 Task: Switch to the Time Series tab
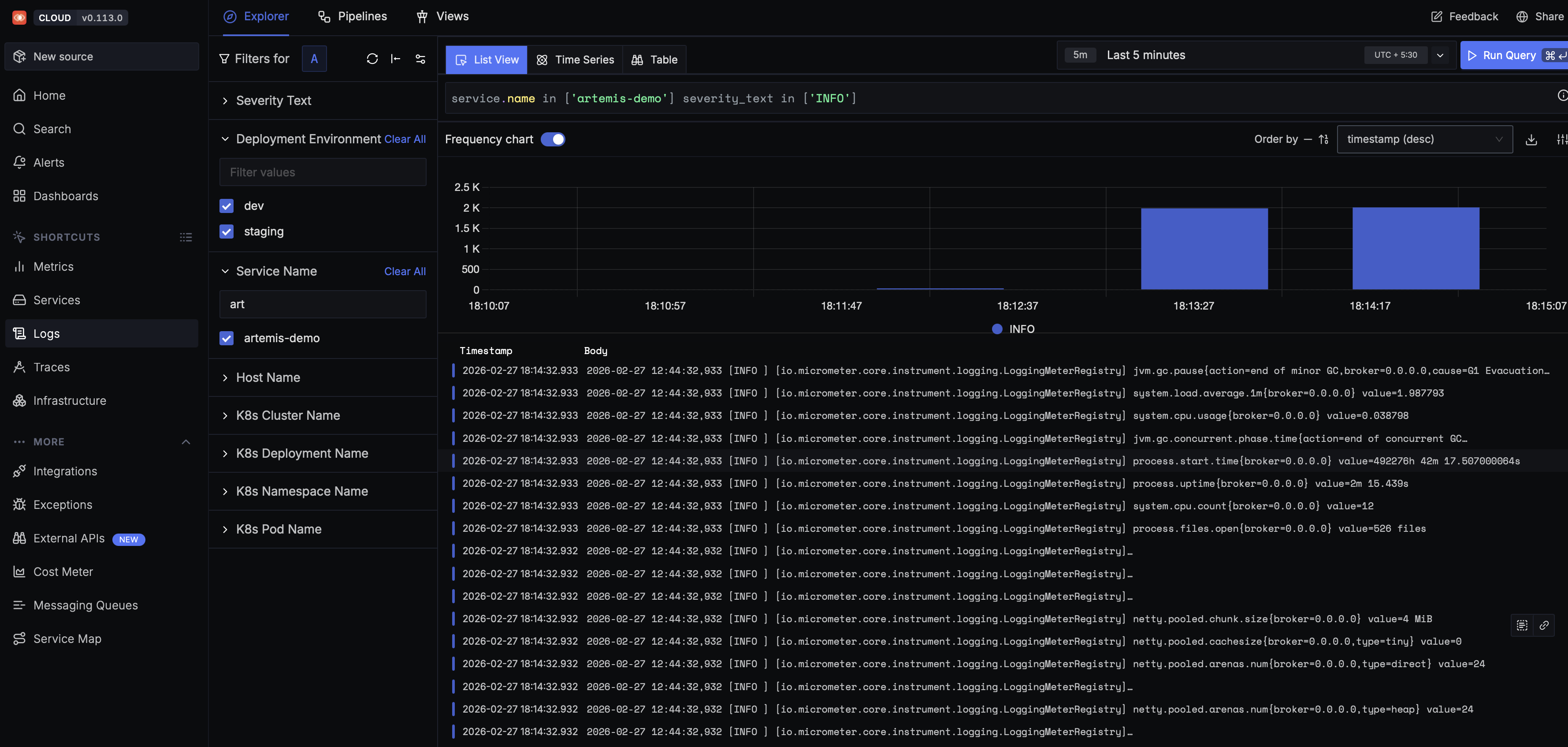575,60
